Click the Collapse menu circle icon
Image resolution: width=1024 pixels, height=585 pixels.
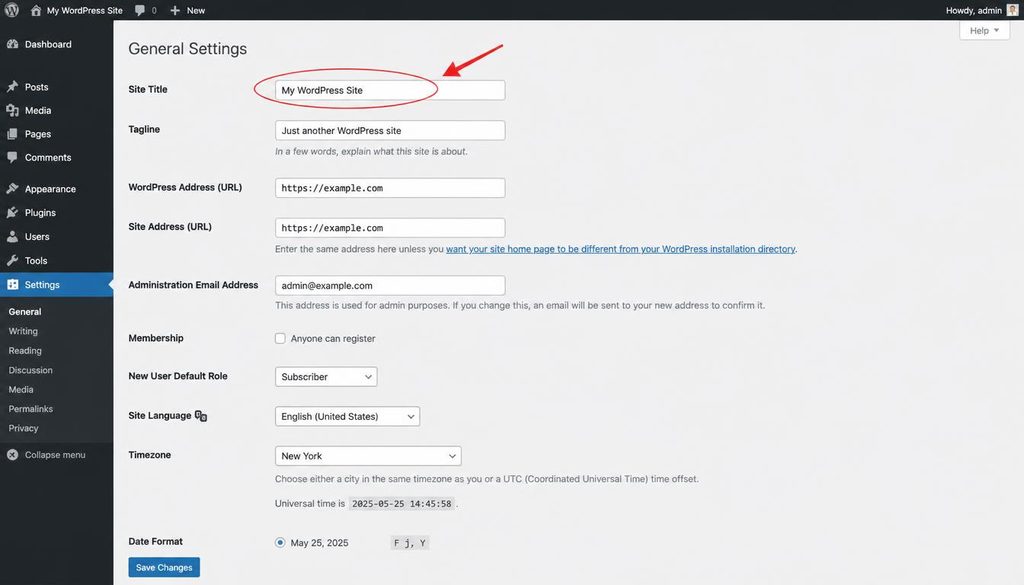[12, 454]
